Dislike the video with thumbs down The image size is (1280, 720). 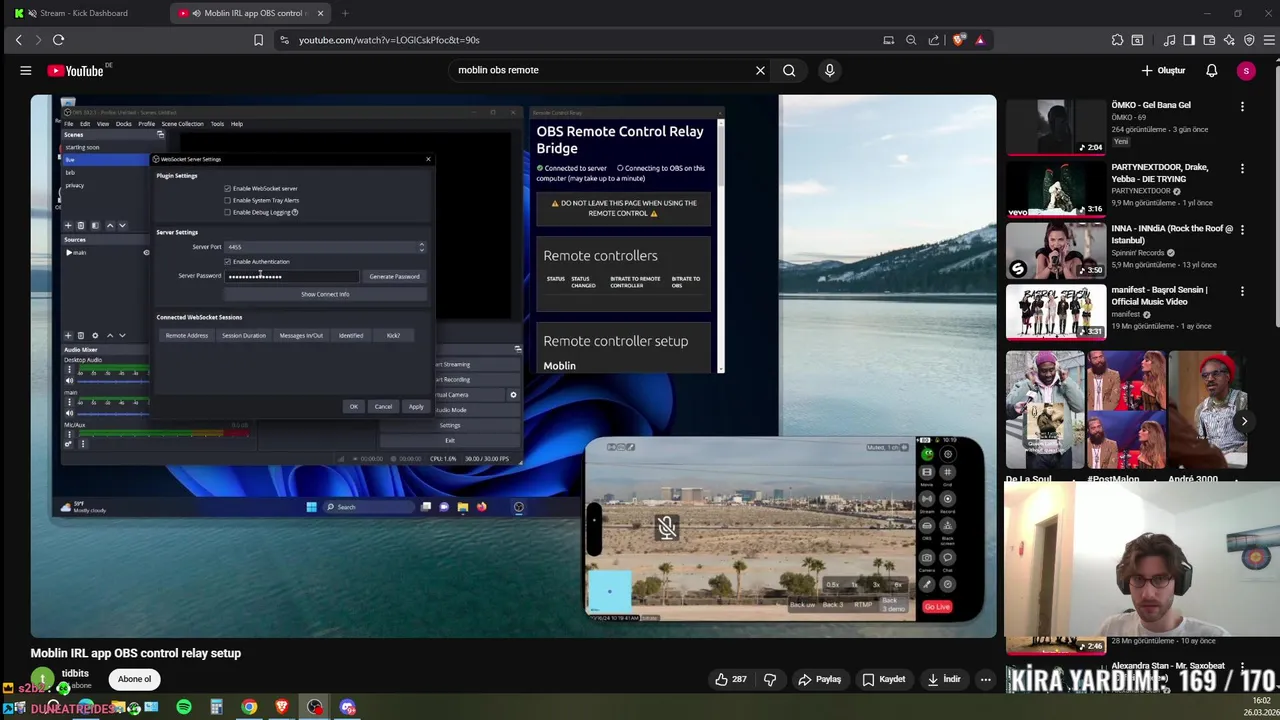click(770, 679)
